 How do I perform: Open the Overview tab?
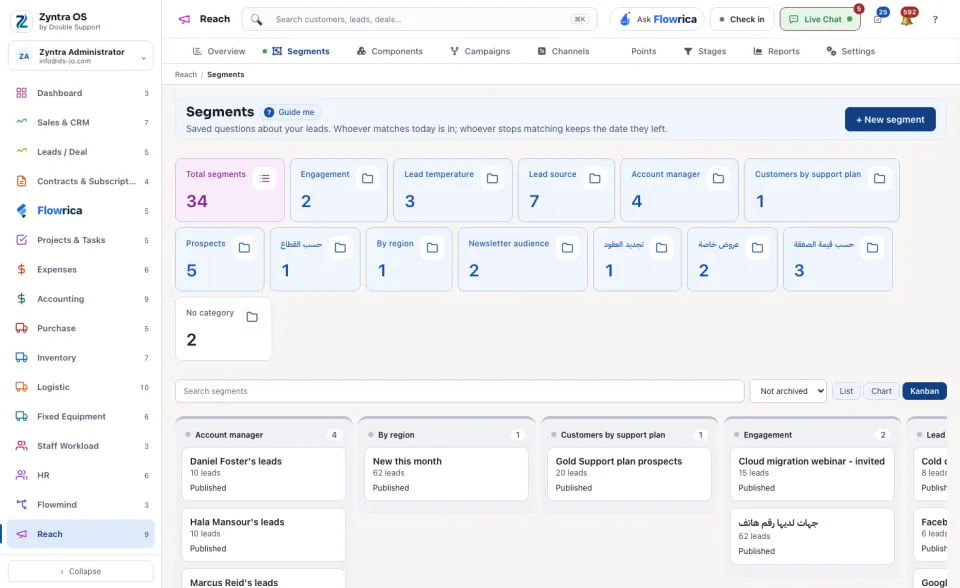pyautogui.click(x=219, y=51)
